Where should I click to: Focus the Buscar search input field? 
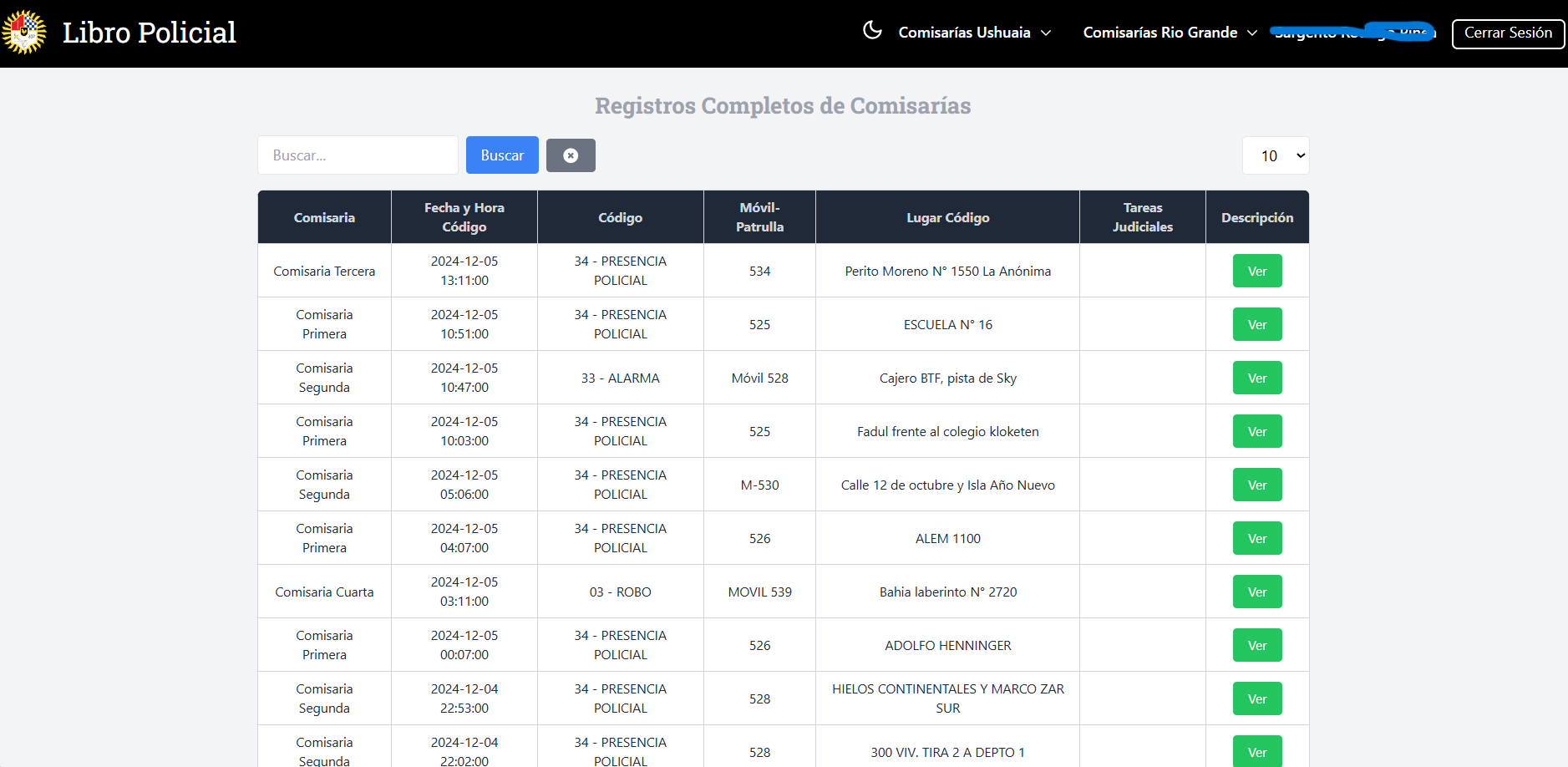(x=358, y=155)
